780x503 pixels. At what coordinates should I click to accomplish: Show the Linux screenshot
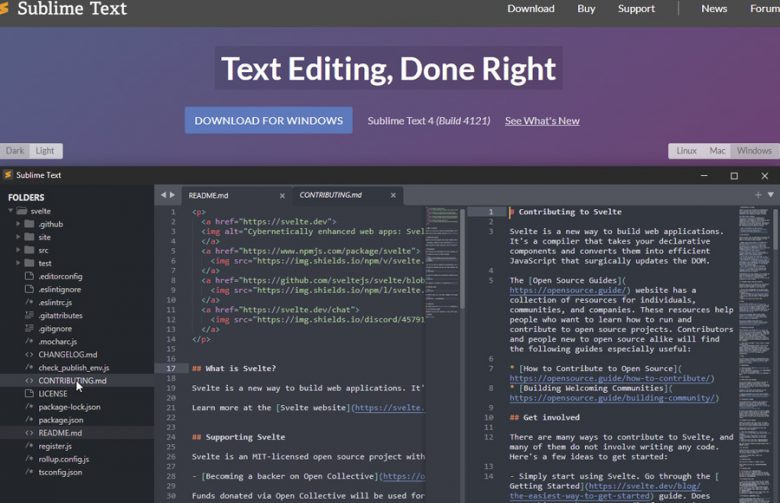click(686, 151)
